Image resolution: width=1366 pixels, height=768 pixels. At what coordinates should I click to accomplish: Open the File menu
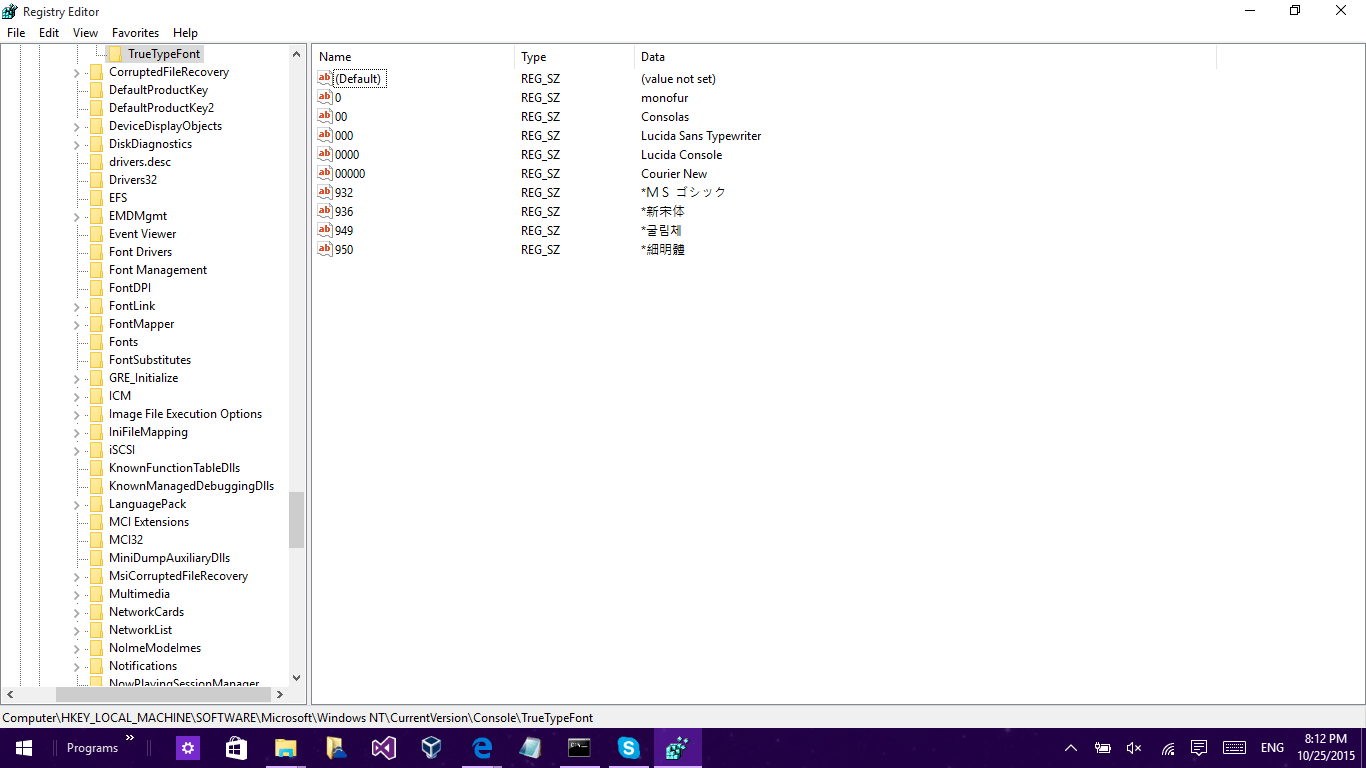tap(16, 33)
